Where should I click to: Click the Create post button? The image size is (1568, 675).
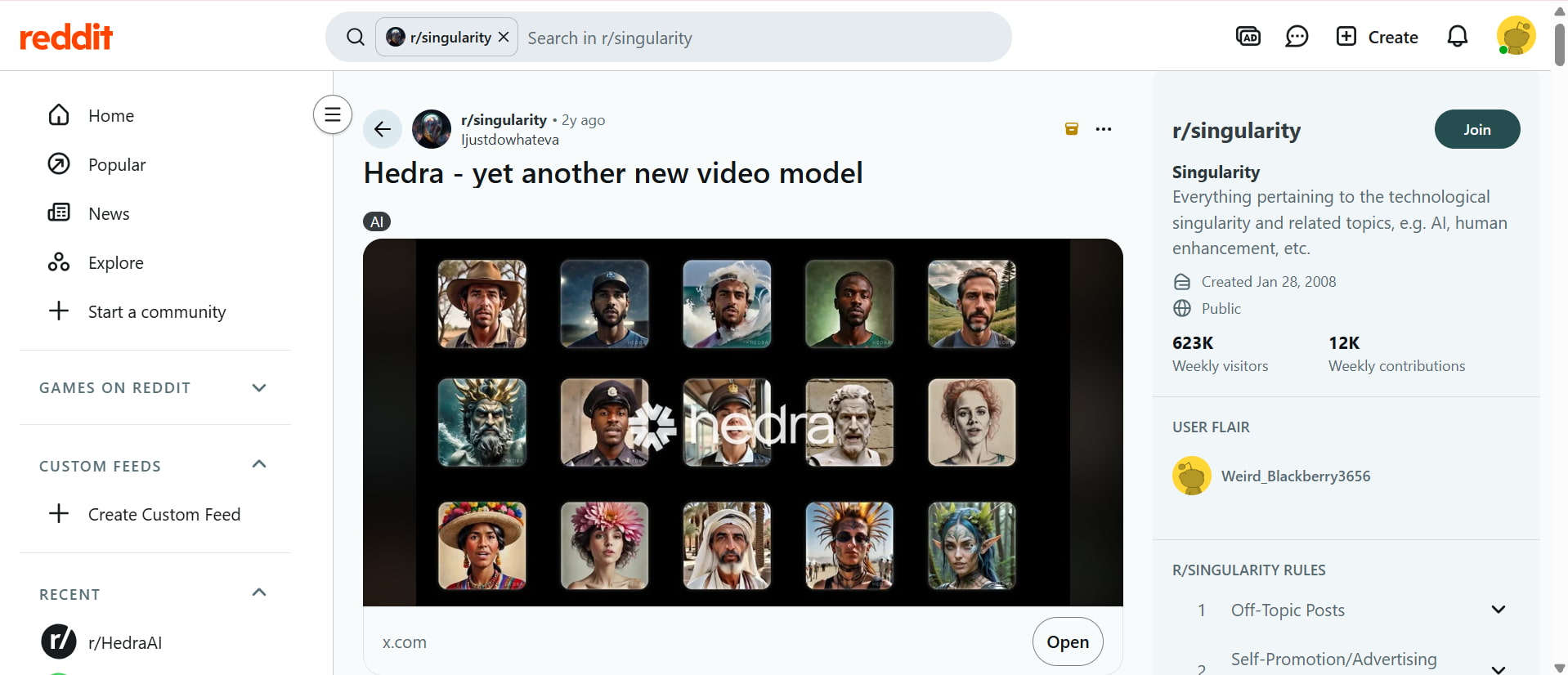click(1378, 37)
